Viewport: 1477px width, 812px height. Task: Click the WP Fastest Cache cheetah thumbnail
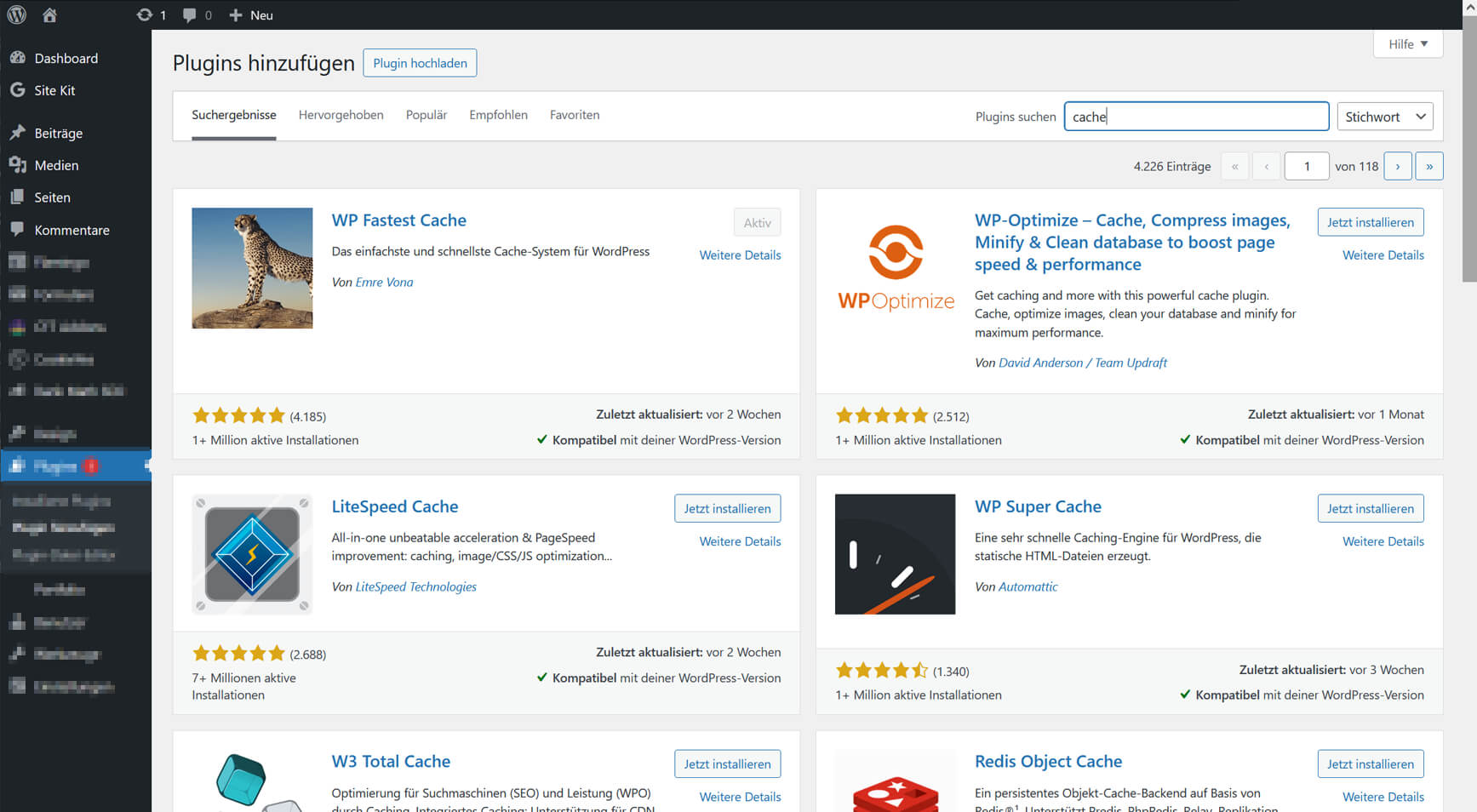pyautogui.click(x=252, y=268)
